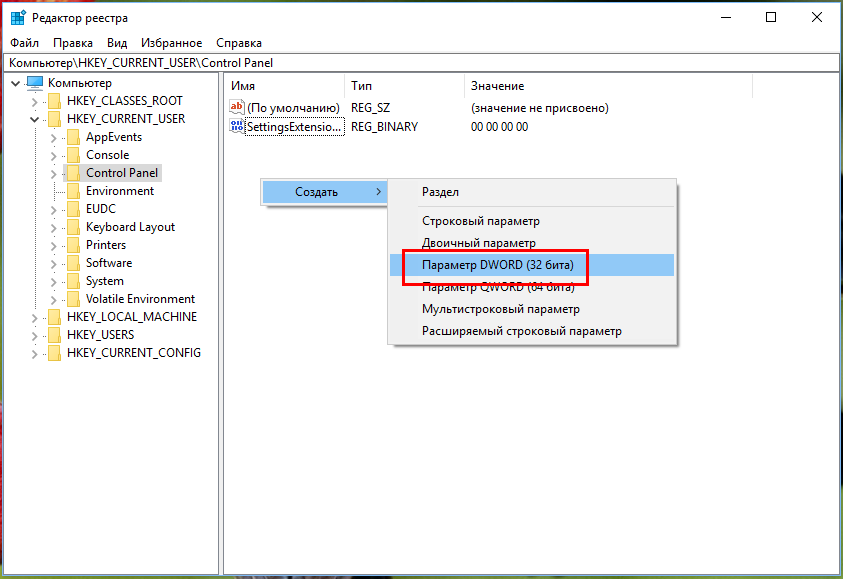The height and width of the screenshot is (579, 843).
Task: Choose Параметр DWORD (32 бита) from submenu
Action: [x=497, y=265]
